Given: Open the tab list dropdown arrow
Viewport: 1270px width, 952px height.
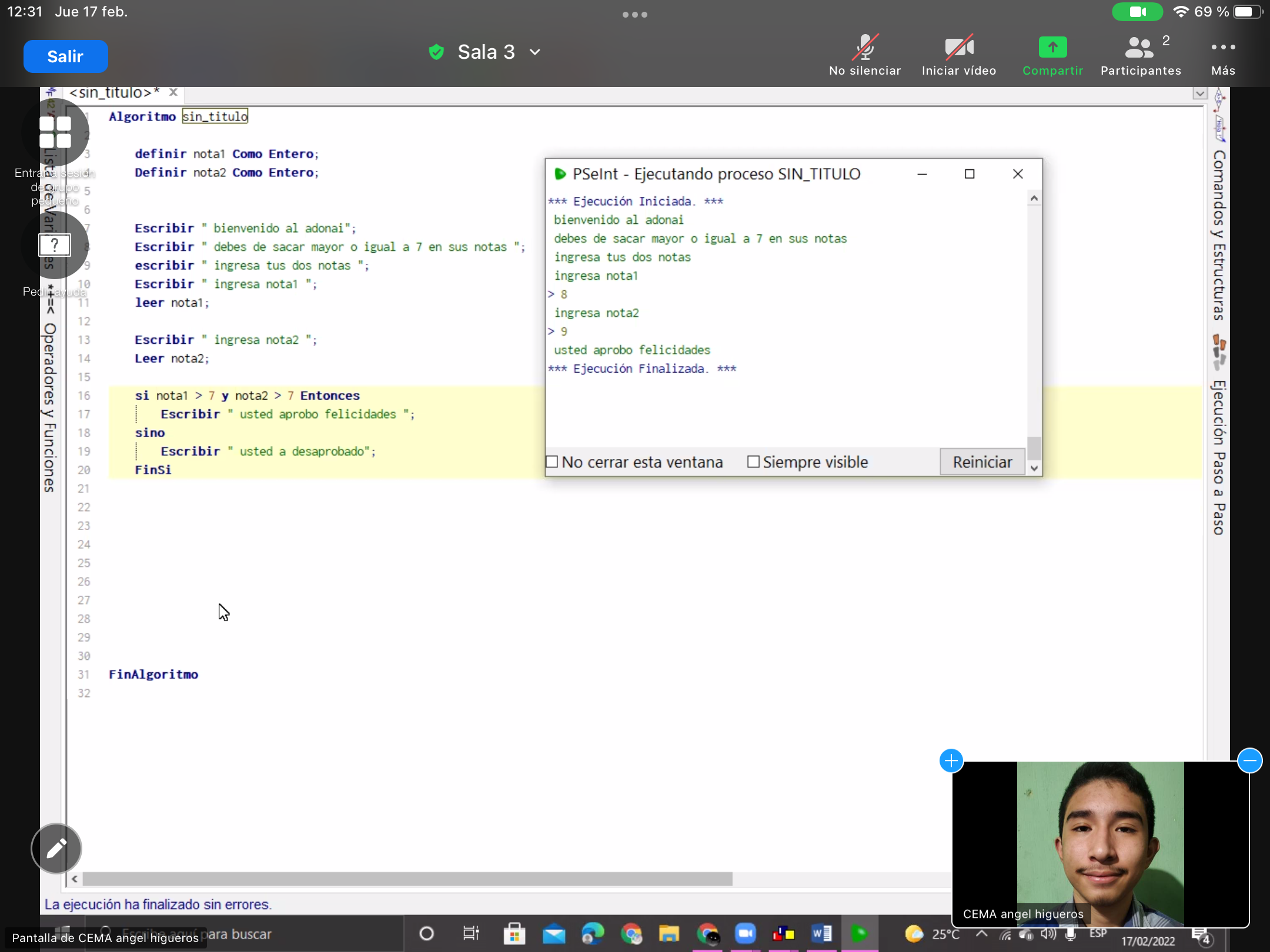Looking at the screenshot, I should coord(1200,93).
